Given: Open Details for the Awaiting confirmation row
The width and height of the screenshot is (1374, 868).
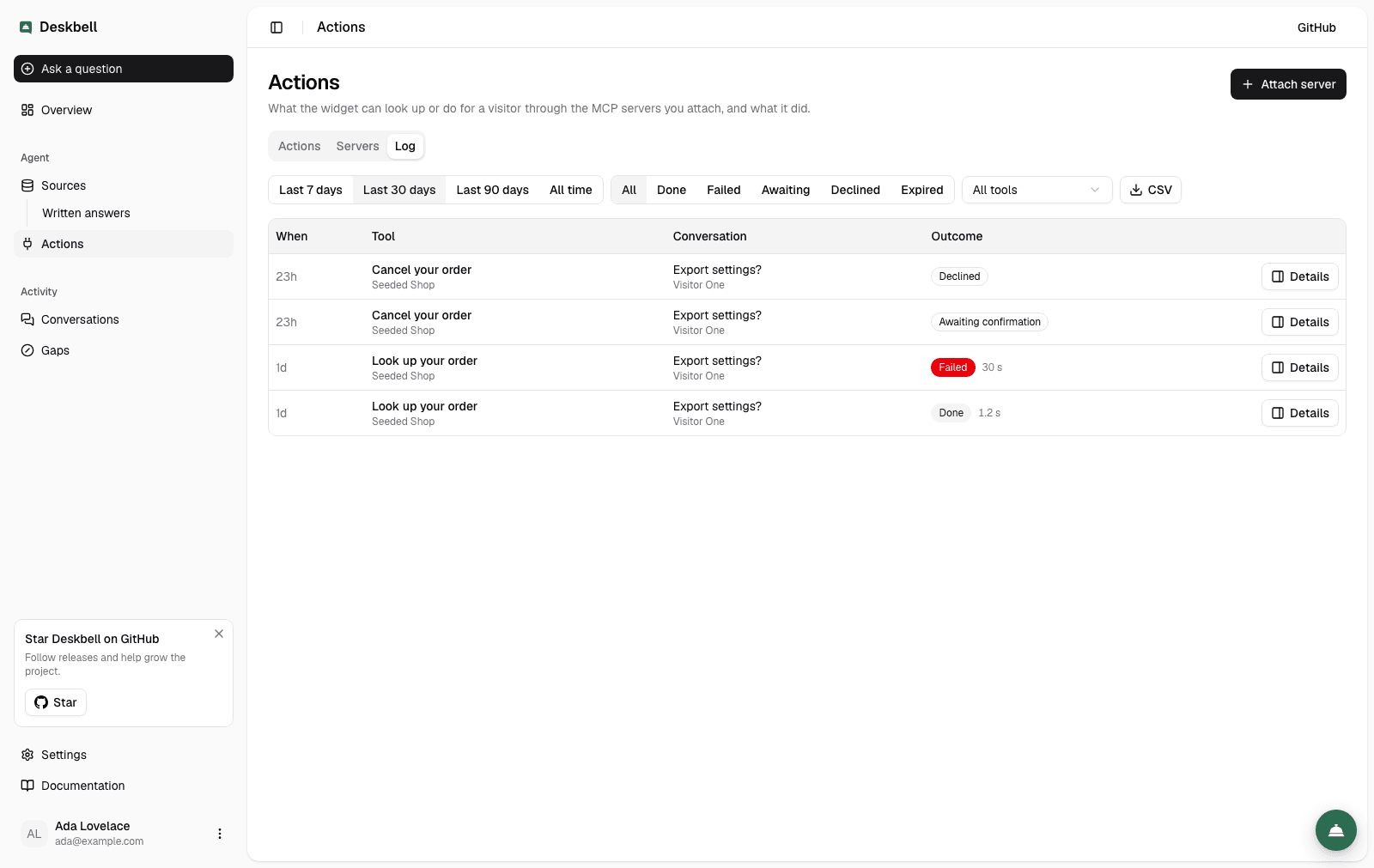Looking at the screenshot, I should (1300, 322).
